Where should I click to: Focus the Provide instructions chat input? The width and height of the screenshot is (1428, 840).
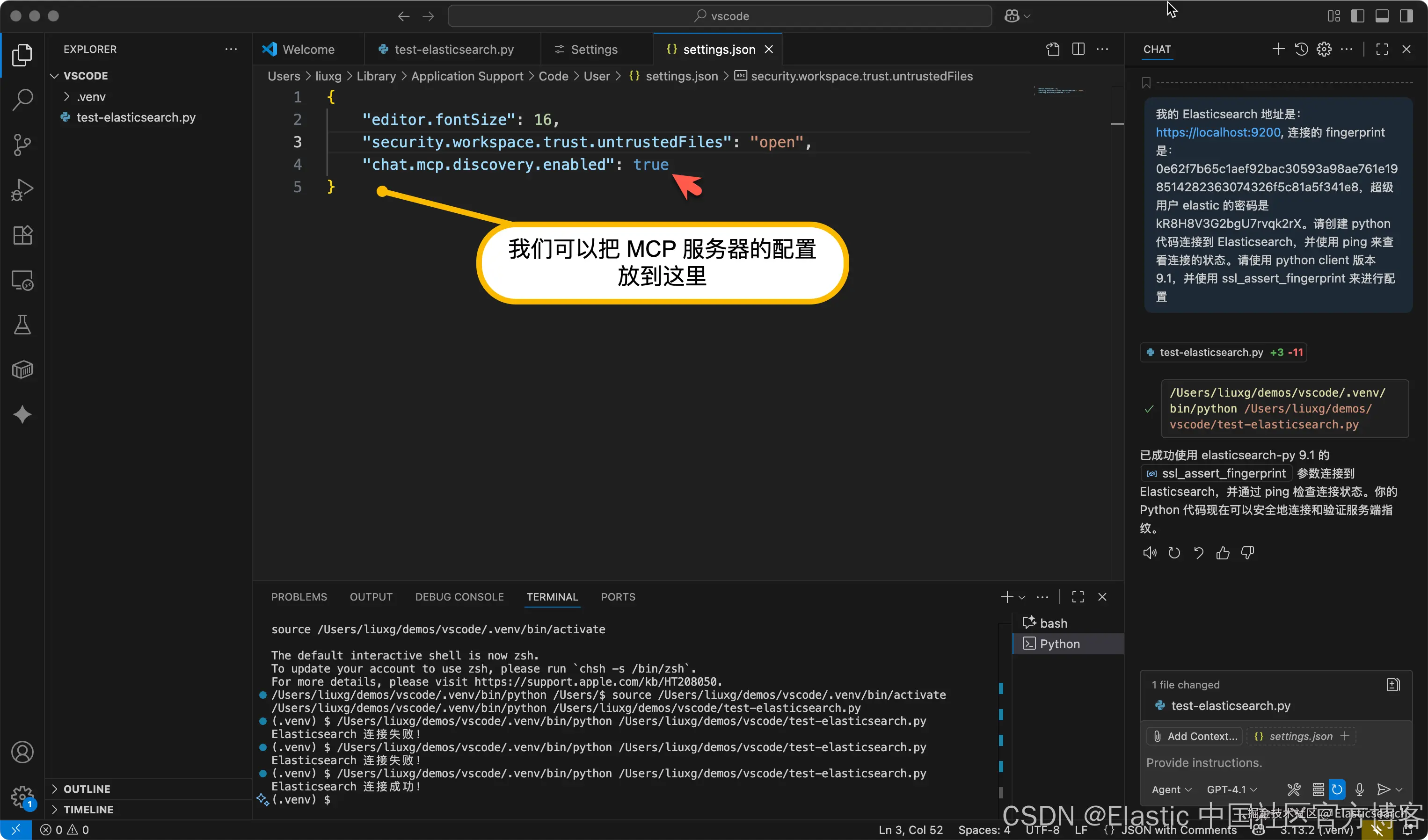1276,763
